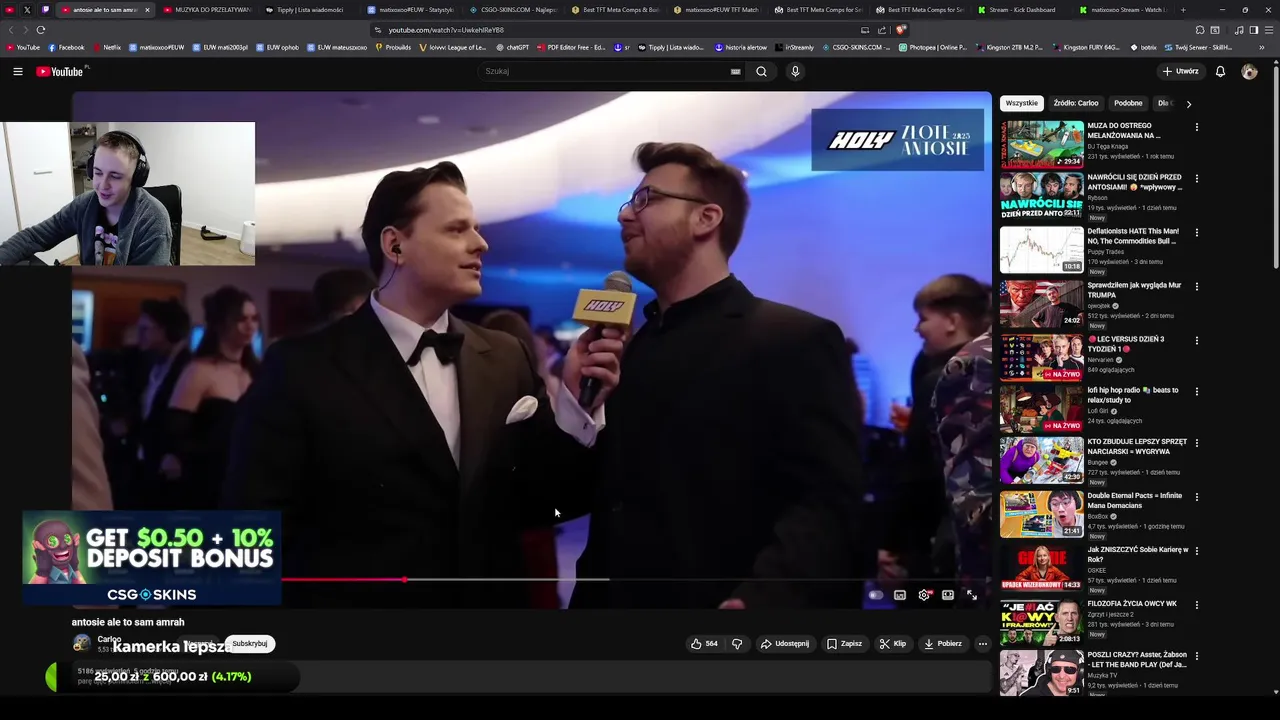Open more actions three-dot button under video
The width and height of the screenshot is (1280, 720).
pyautogui.click(x=982, y=644)
